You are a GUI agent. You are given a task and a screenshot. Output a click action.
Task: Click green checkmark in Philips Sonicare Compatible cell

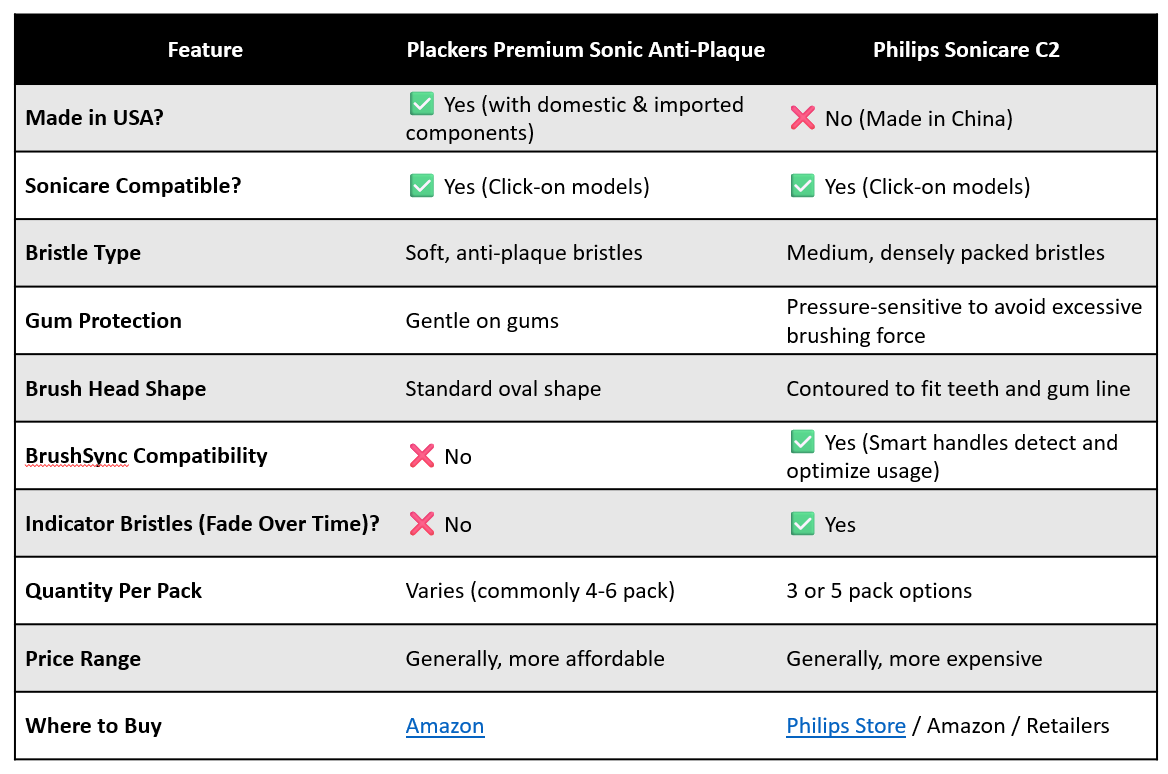[x=802, y=185]
